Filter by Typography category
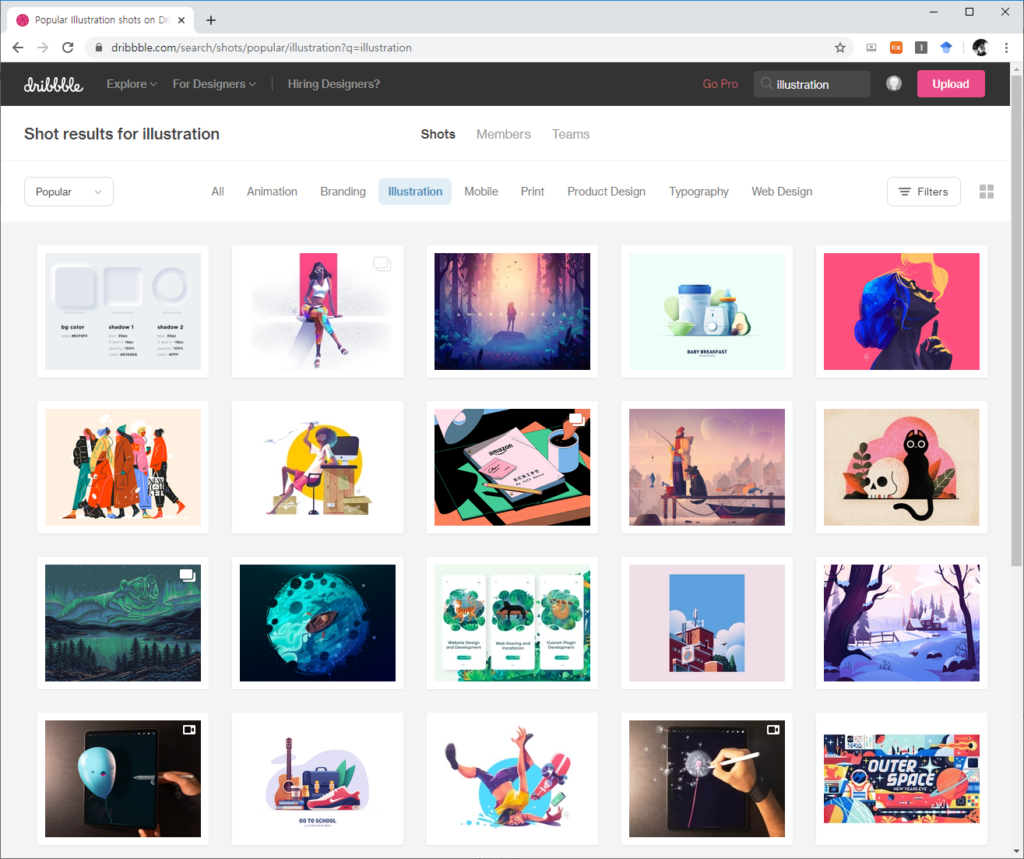The image size is (1024, 859). pos(698,192)
